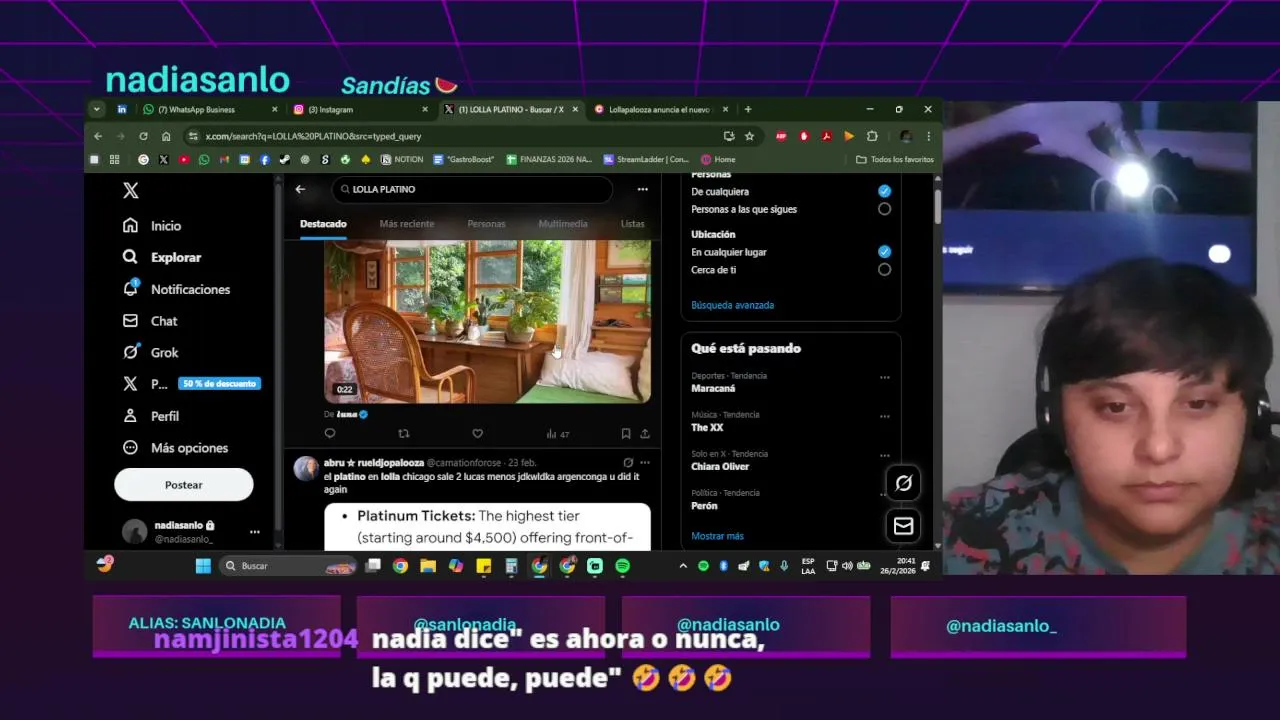Select De cualquiera option
The height and width of the screenshot is (720, 1280).
click(x=884, y=191)
